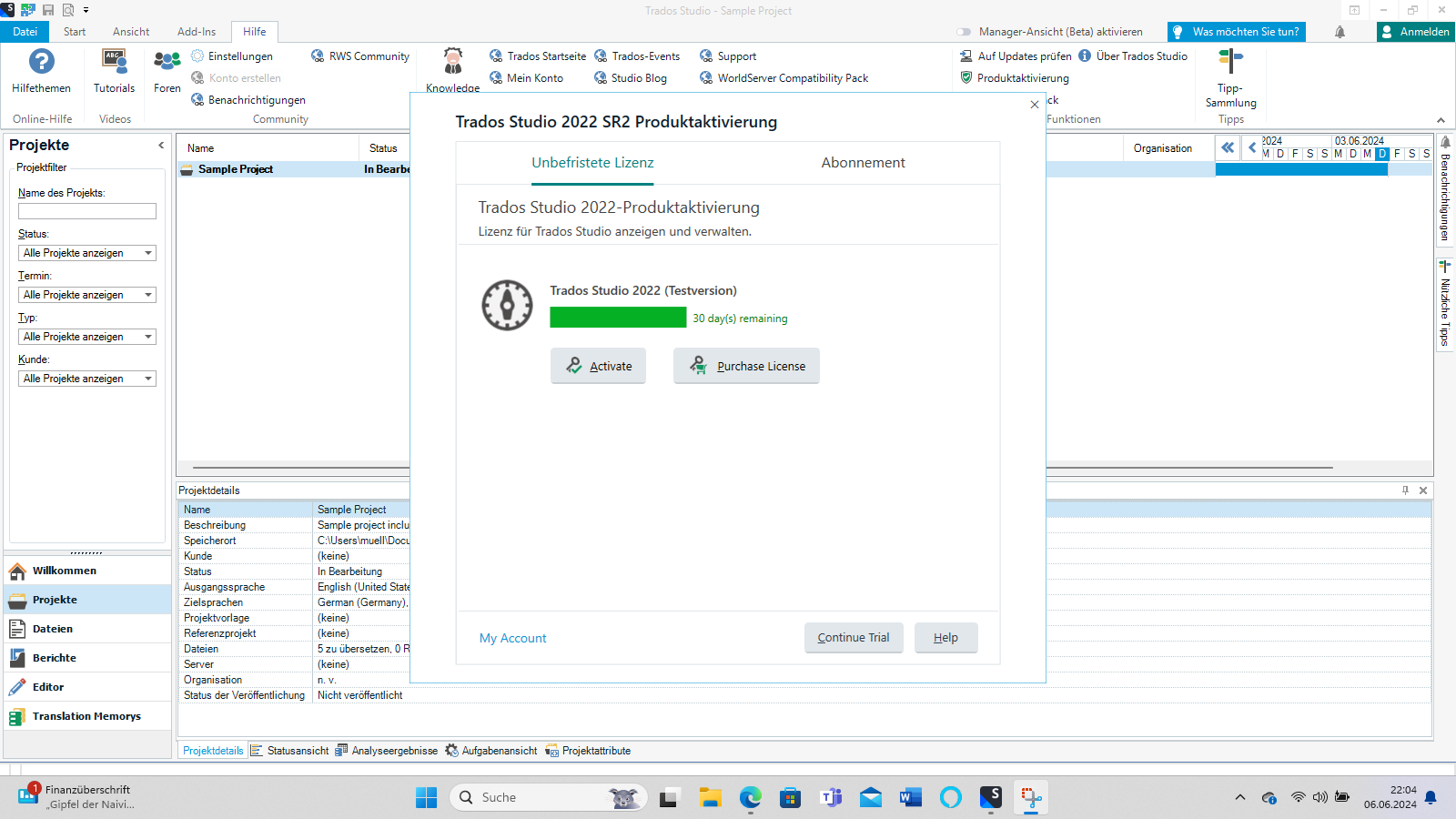The width and height of the screenshot is (1456, 819).
Task: Go to Willkommen view
Action: (87, 571)
